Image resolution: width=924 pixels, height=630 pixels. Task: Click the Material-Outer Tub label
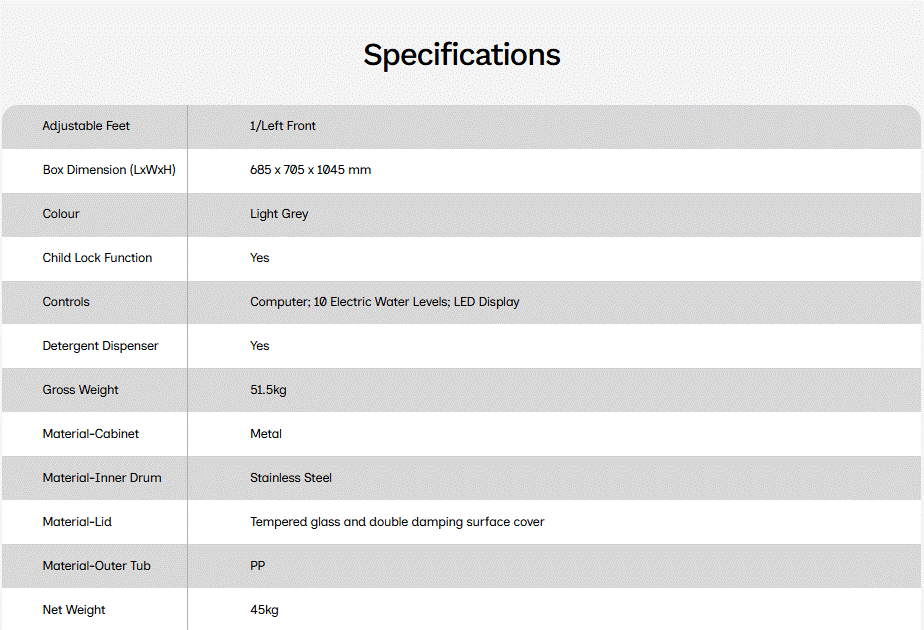(x=97, y=566)
